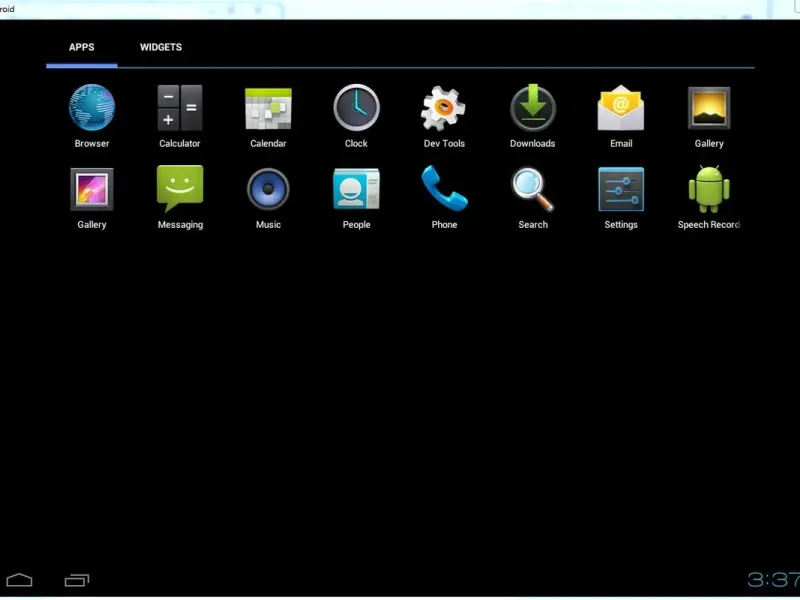
Task: Open Gallery with the sunset landscape icon
Action: [x=709, y=108]
